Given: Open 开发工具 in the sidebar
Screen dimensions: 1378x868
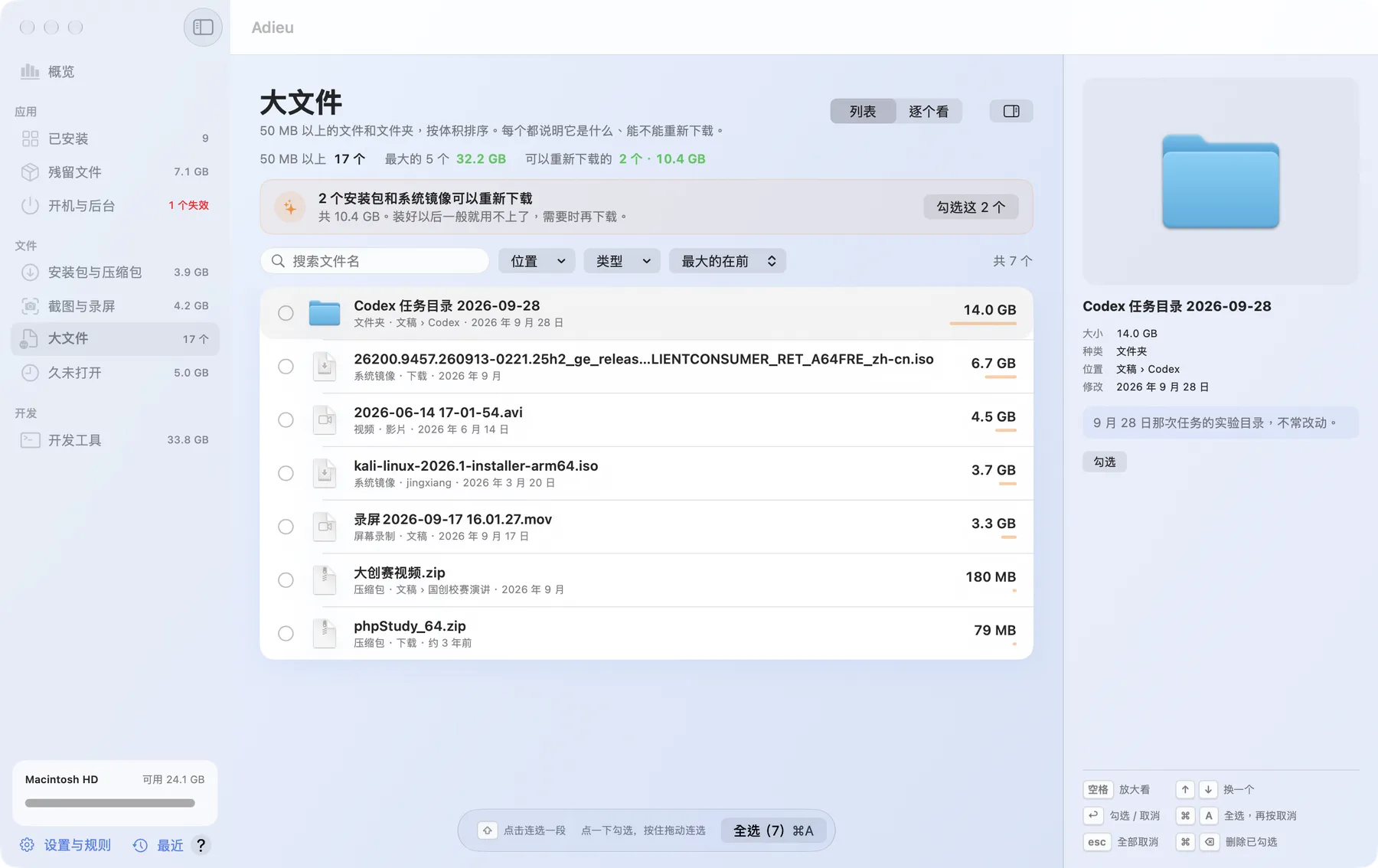Looking at the screenshot, I should tap(115, 440).
